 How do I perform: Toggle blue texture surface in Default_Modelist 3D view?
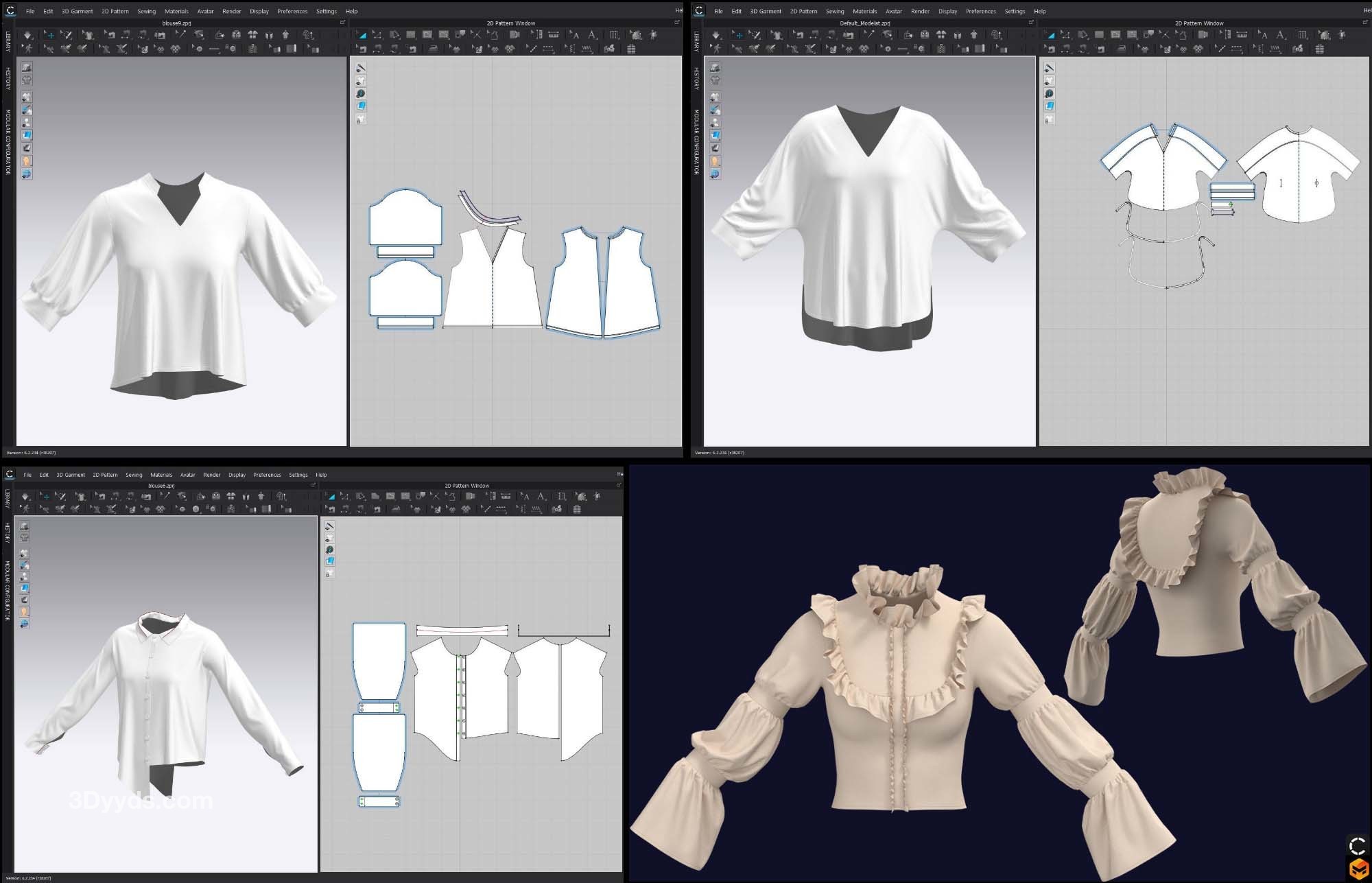pos(715,135)
